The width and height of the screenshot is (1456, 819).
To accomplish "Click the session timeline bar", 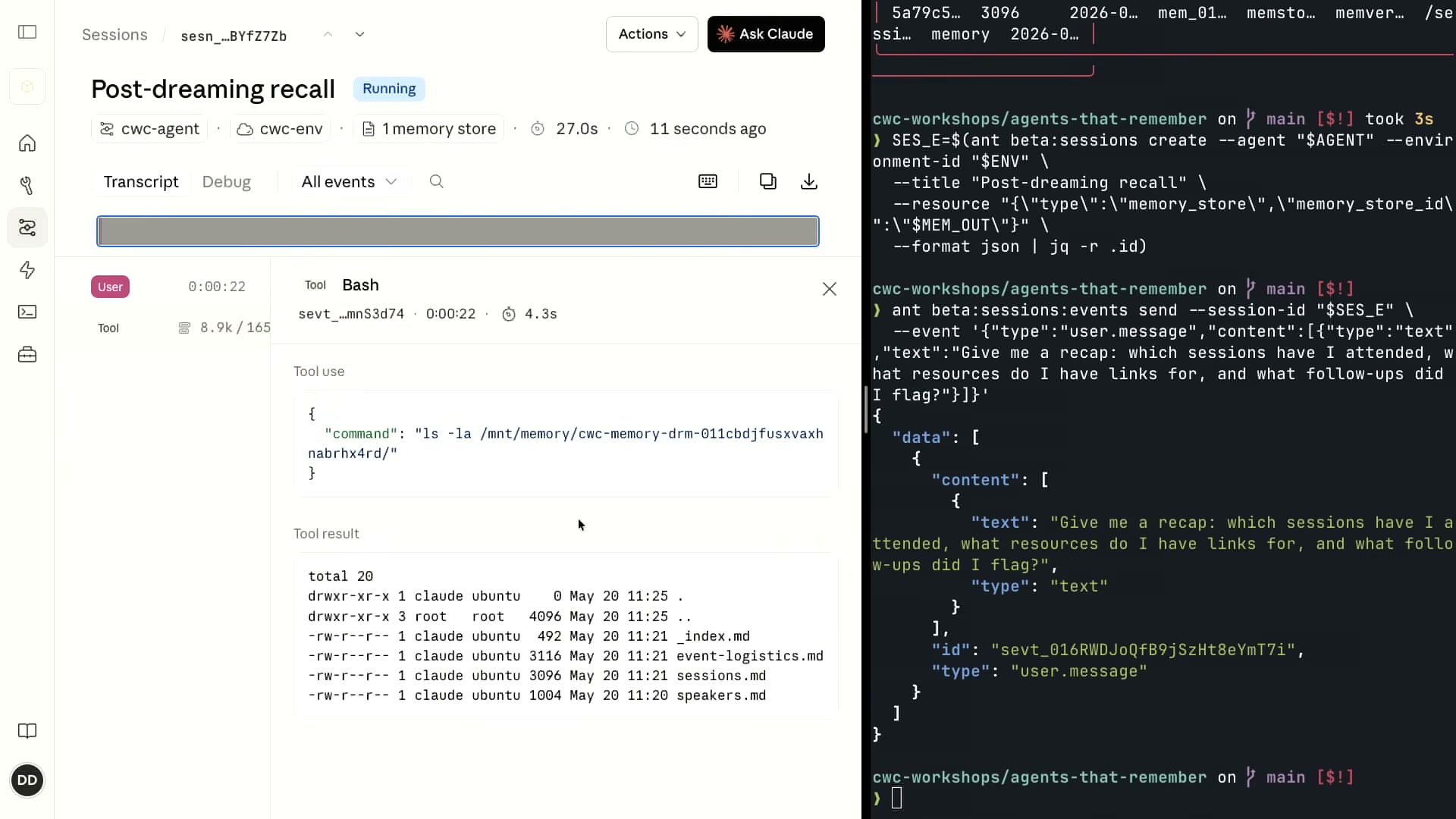I will click(458, 231).
